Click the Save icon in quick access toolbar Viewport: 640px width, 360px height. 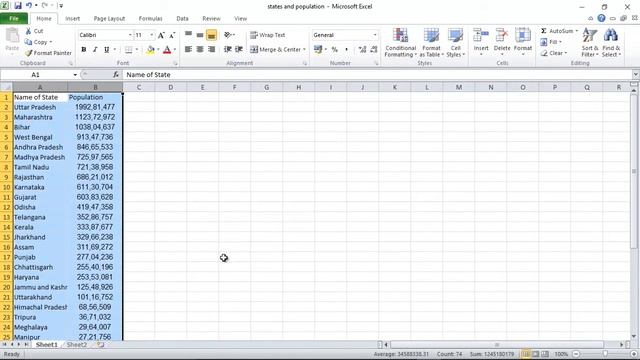18,6
